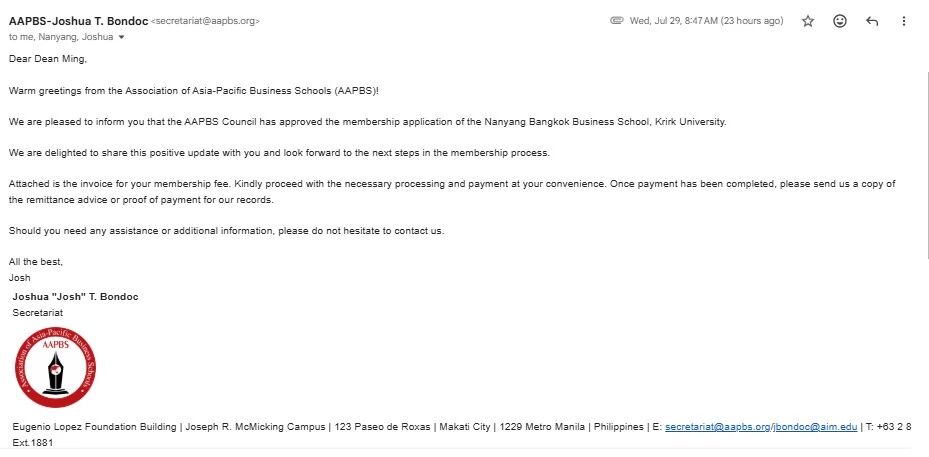Image resolution: width=929 pixels, height=457 pixels.
Task: Click the Wed, Jul 29 timestamp
Action: (x=706, y=21)
